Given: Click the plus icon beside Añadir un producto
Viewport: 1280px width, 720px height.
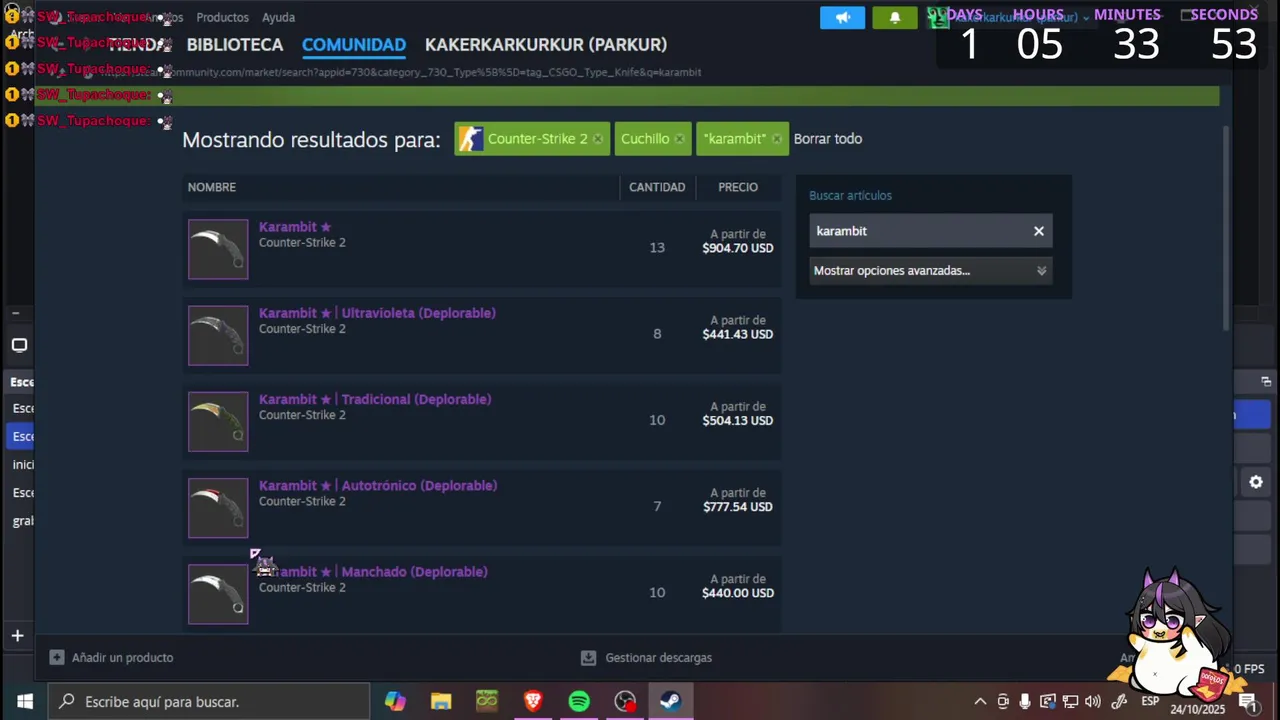Looking at the screenshot, I should 57,658.
